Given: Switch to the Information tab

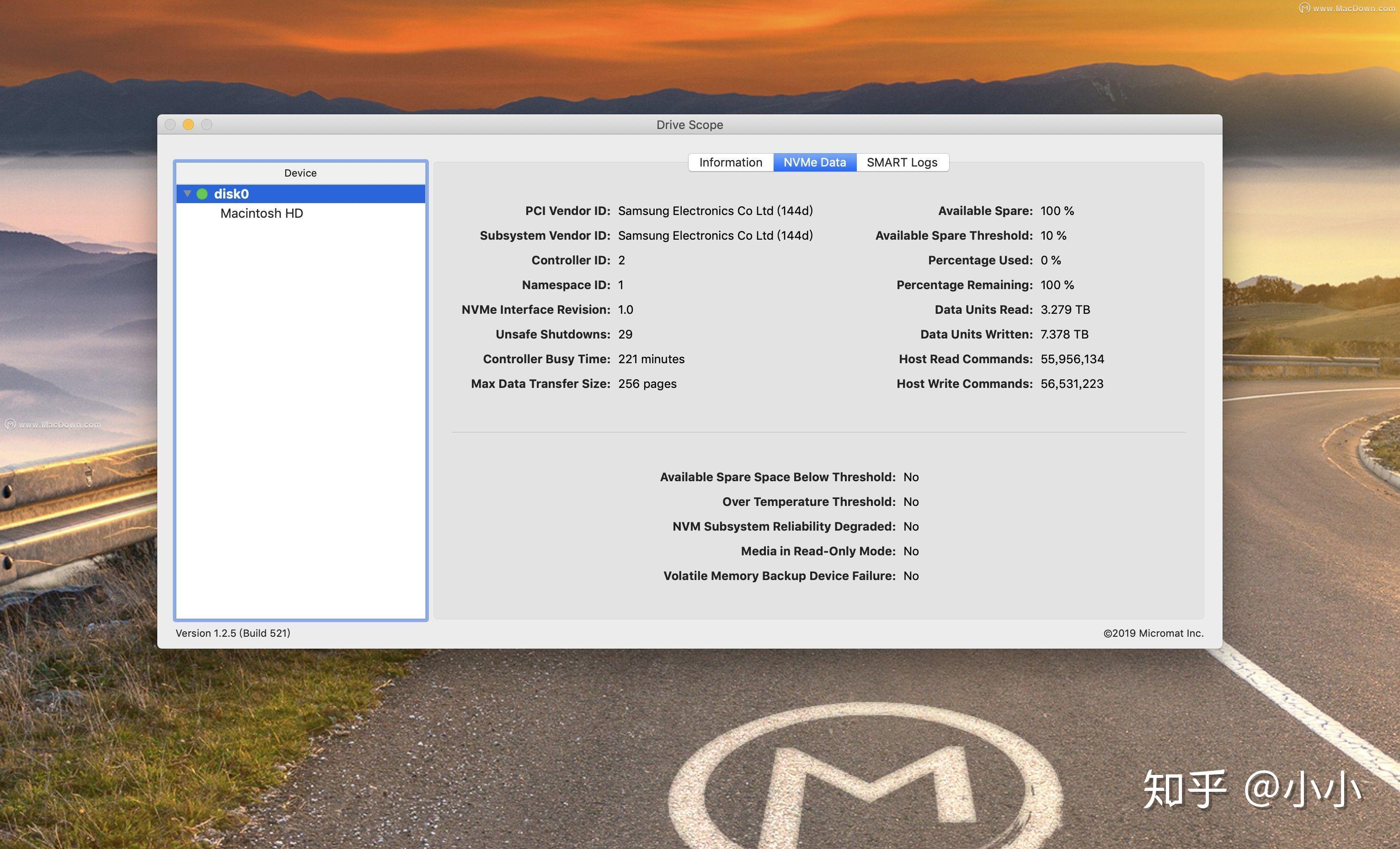Looking at the screenshot, I should coord(730,162).
